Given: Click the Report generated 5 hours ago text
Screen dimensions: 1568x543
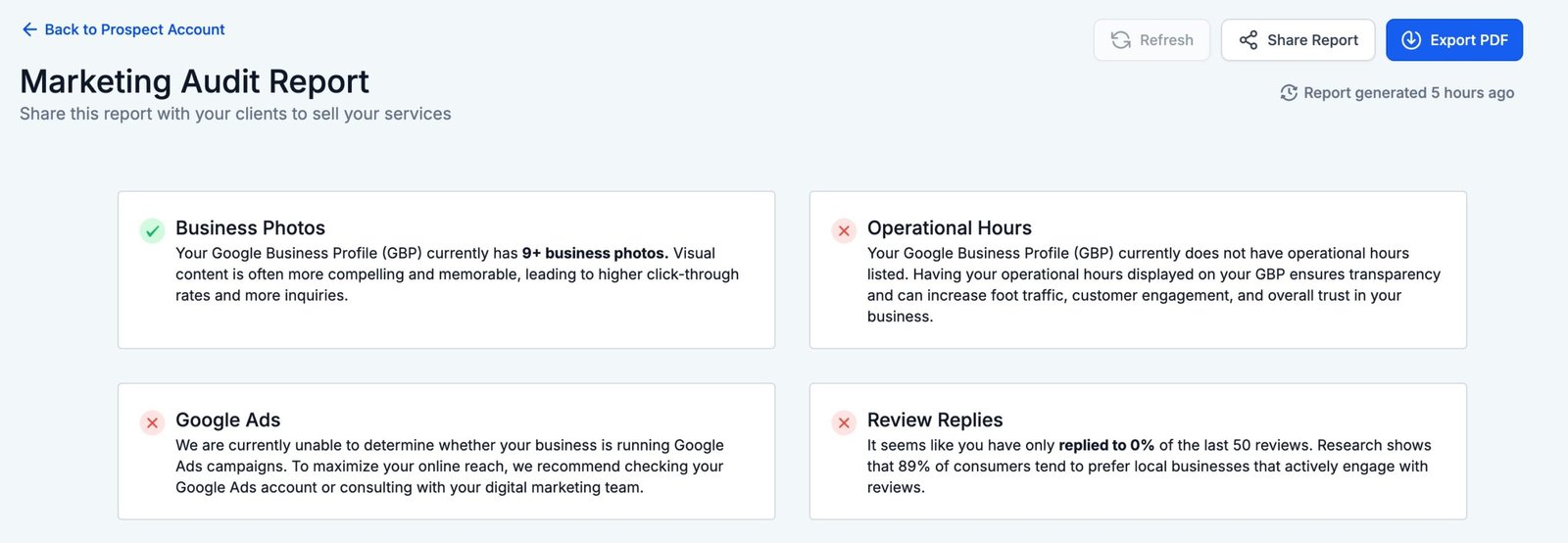Looking at the screenshot, I should pos(1408,93).
